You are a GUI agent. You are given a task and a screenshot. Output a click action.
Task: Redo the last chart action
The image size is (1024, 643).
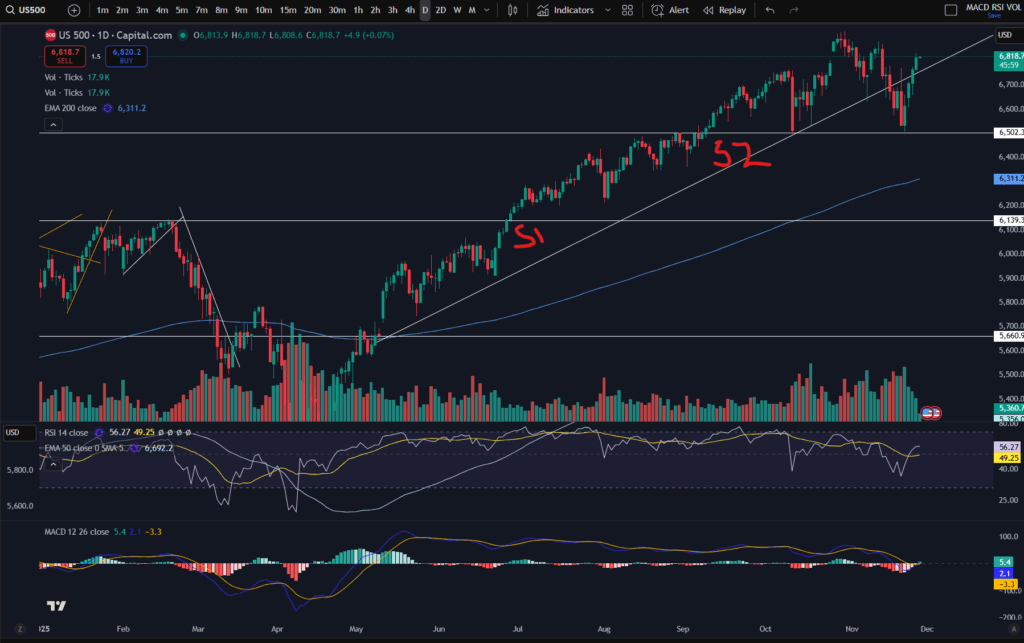(x=793, y=10)
